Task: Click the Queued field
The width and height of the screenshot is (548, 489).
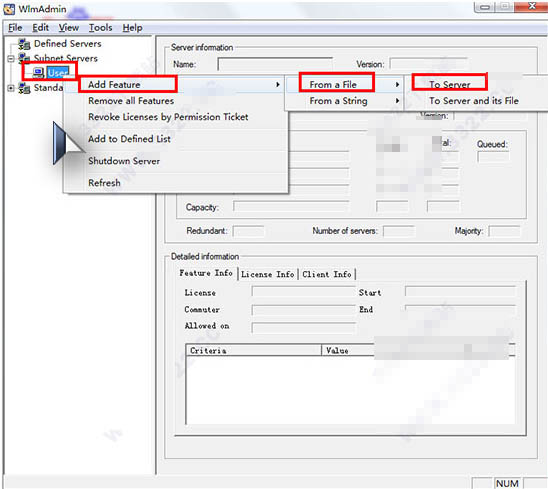Action: pyautogui.click(x=493, y=157)
